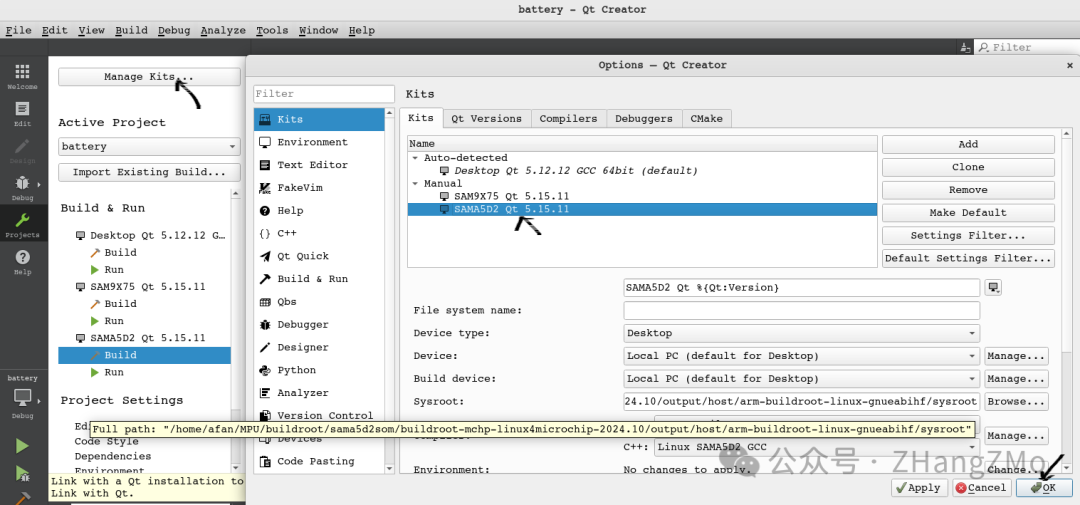Click the OK button
The width and height of the screenshot is (1080, 505).
tap(1043, 488)
